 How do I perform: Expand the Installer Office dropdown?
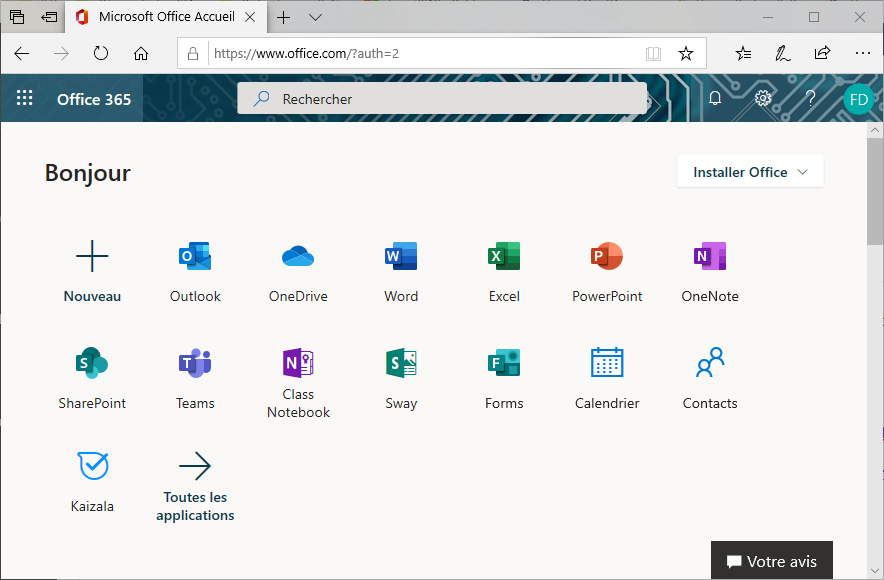(x=750, y=172)
